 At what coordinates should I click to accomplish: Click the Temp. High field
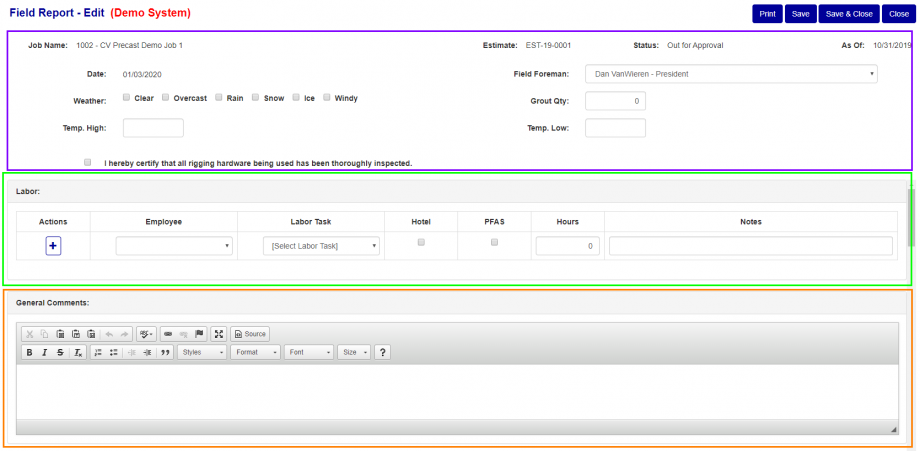[x=153, y=128]
